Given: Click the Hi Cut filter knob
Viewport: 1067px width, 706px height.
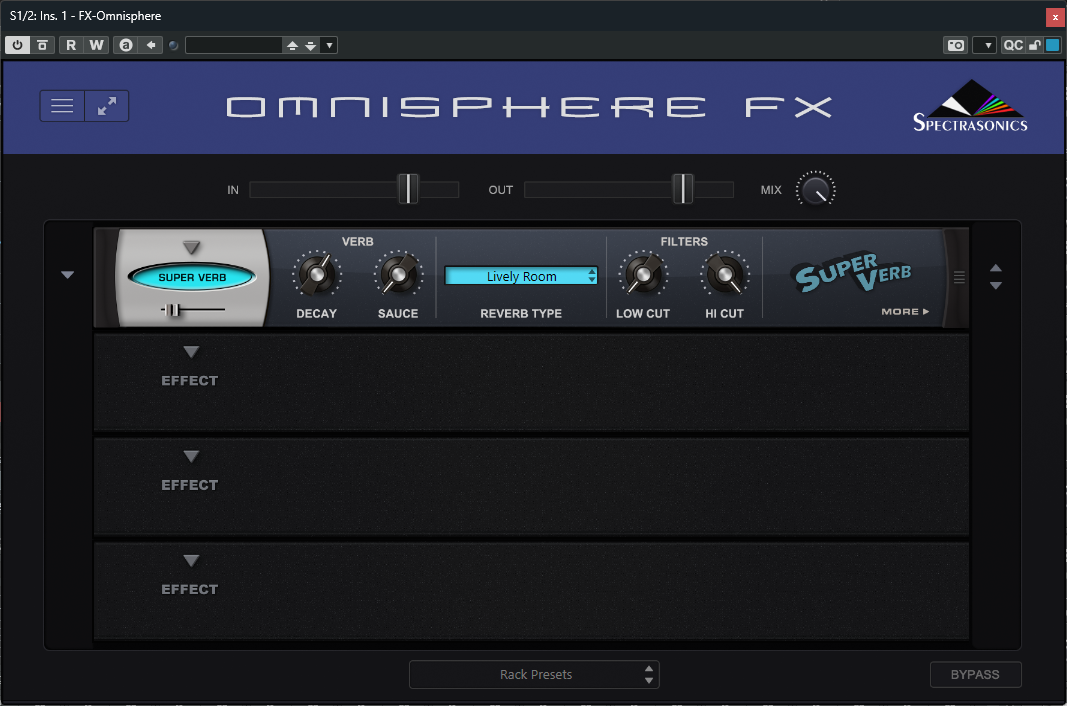Looking at the screenshot, I should [725, 273].
